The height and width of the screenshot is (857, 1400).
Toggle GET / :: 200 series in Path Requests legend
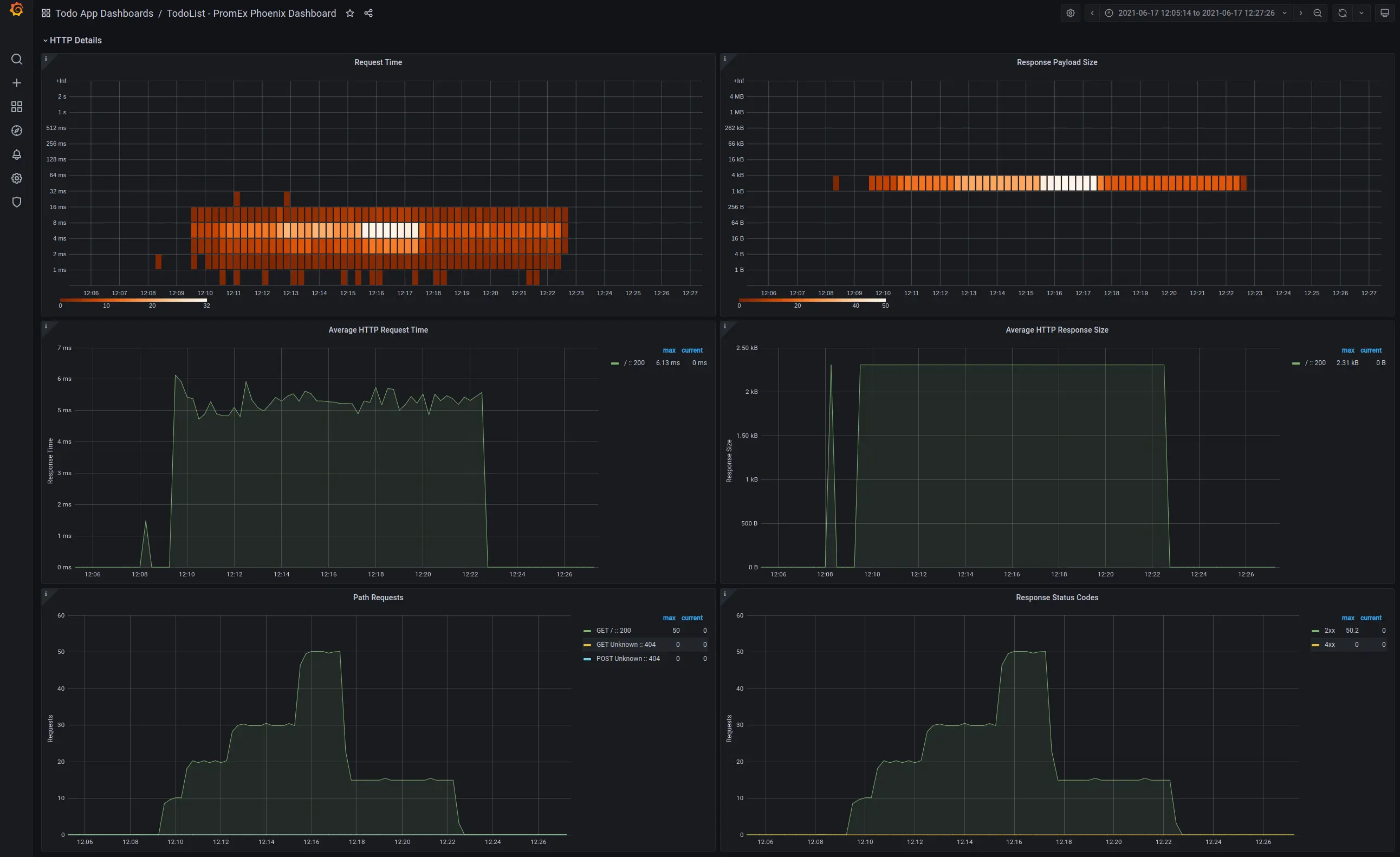(x=613, y=631)
